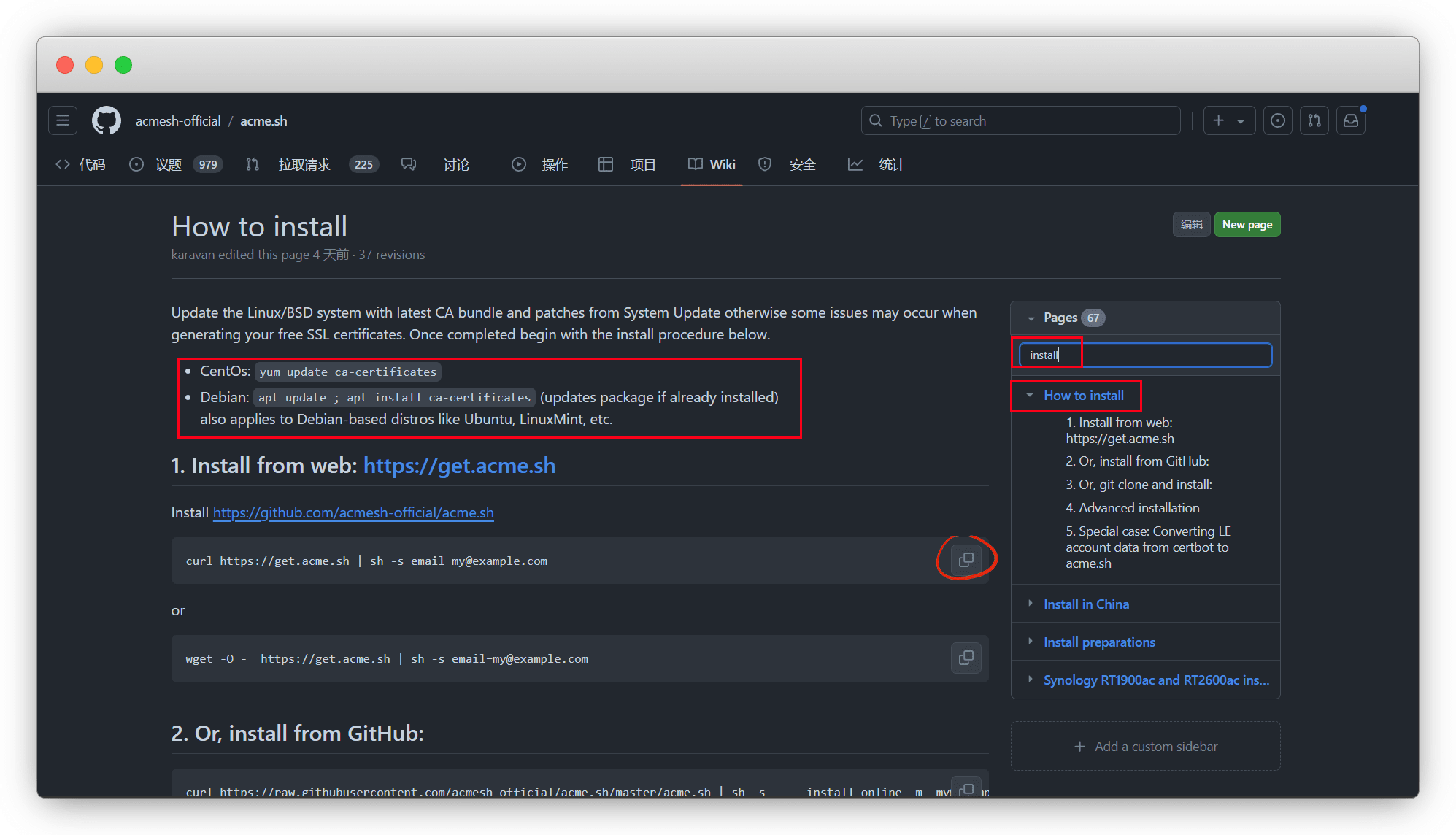Click the green New page button
1456x835 pixels.
click(1247, 225)
